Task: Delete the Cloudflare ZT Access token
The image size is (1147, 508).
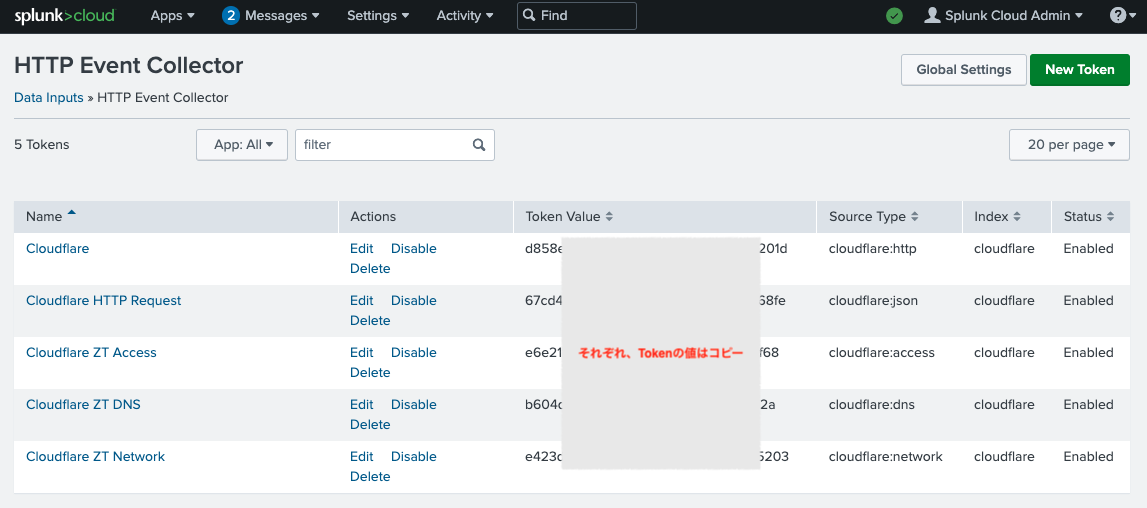Action: pos(370,373)
